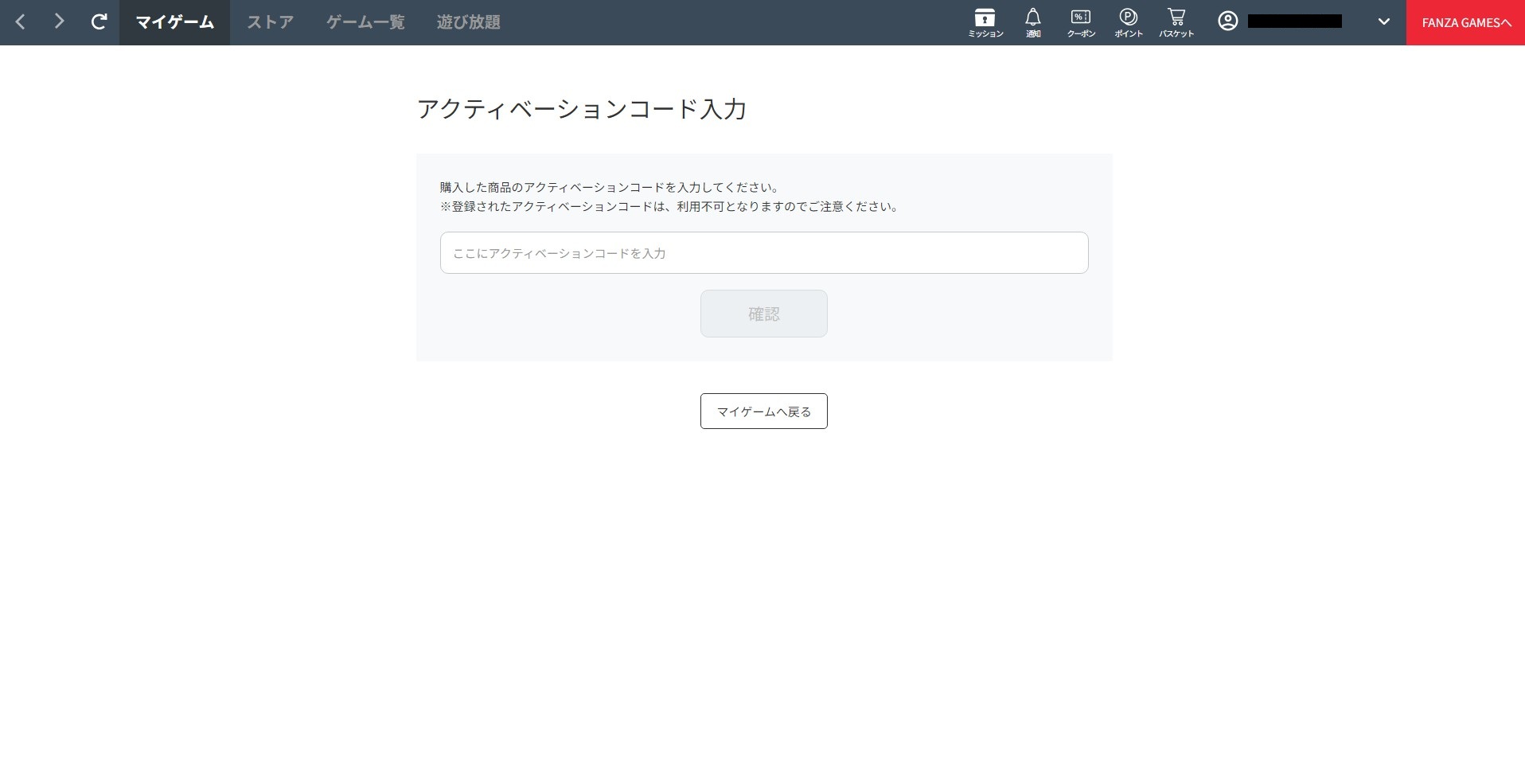Open the クーポン coupon ticket icon
Screen dimensions: 1525x784
coord(1080,21)
